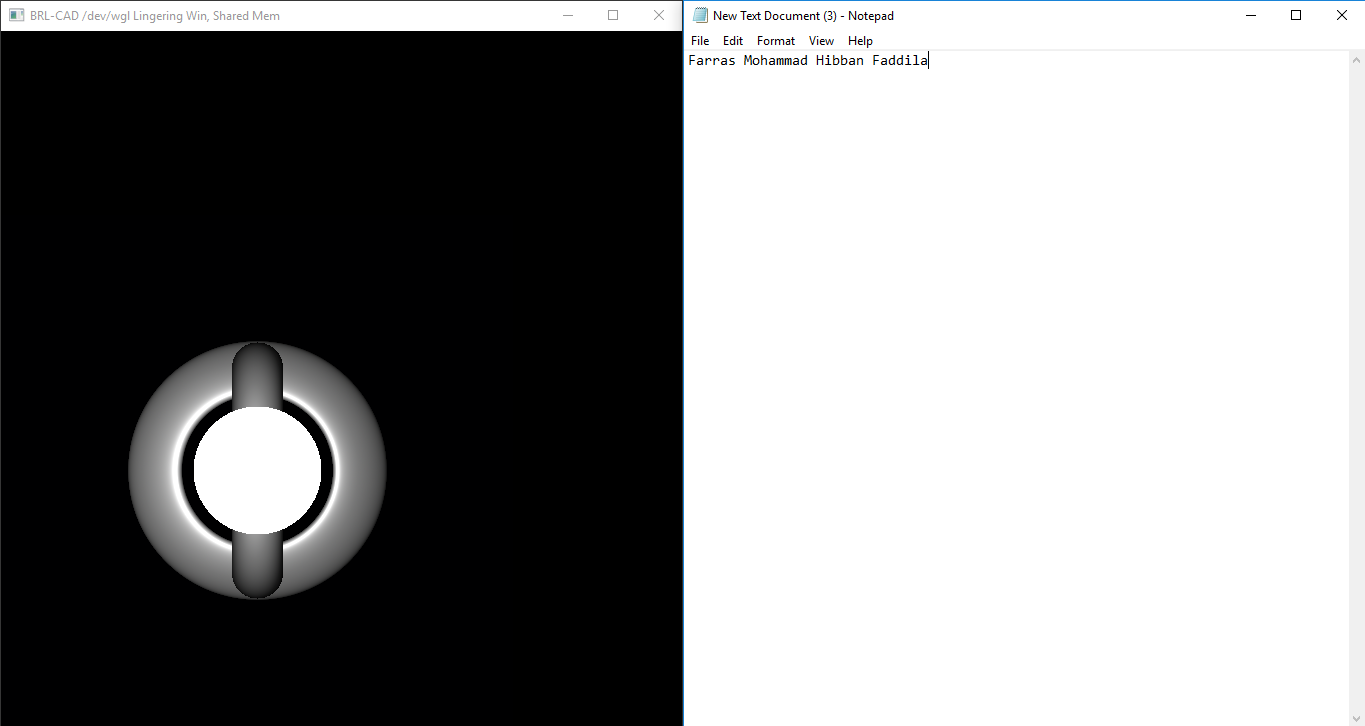Click the gray torus ring in BRL-CAD render
1365x726 pixels.
155,470
